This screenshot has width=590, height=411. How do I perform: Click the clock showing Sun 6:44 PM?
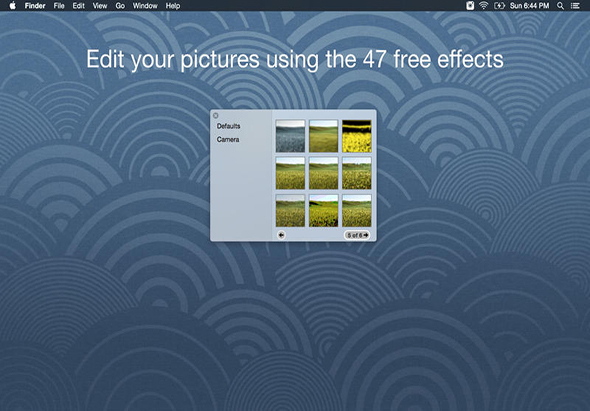point(529,6)
